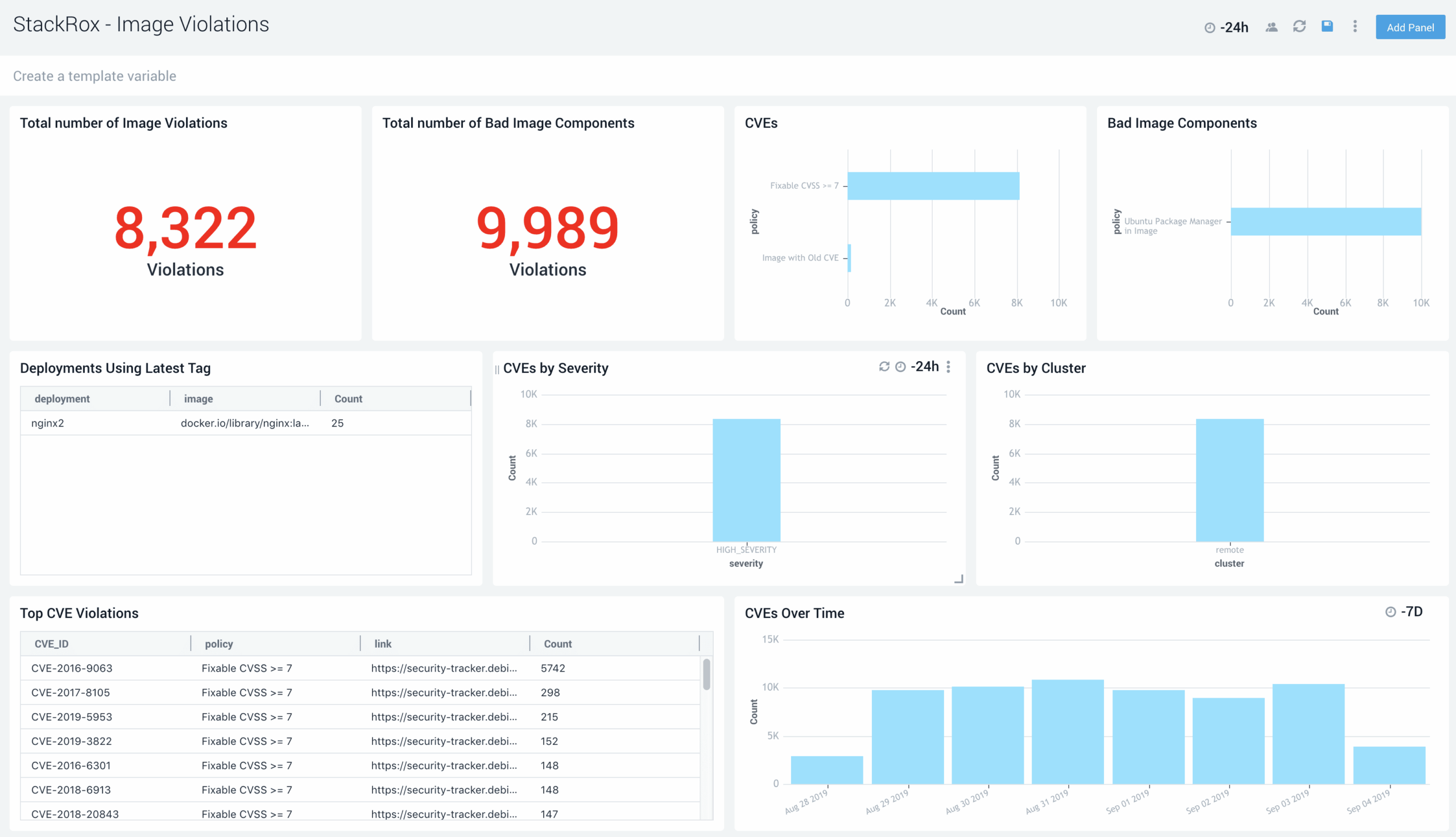Click Create a template variable field
The height and width of the screenshot is (837, 1456).
coord(95,76)
